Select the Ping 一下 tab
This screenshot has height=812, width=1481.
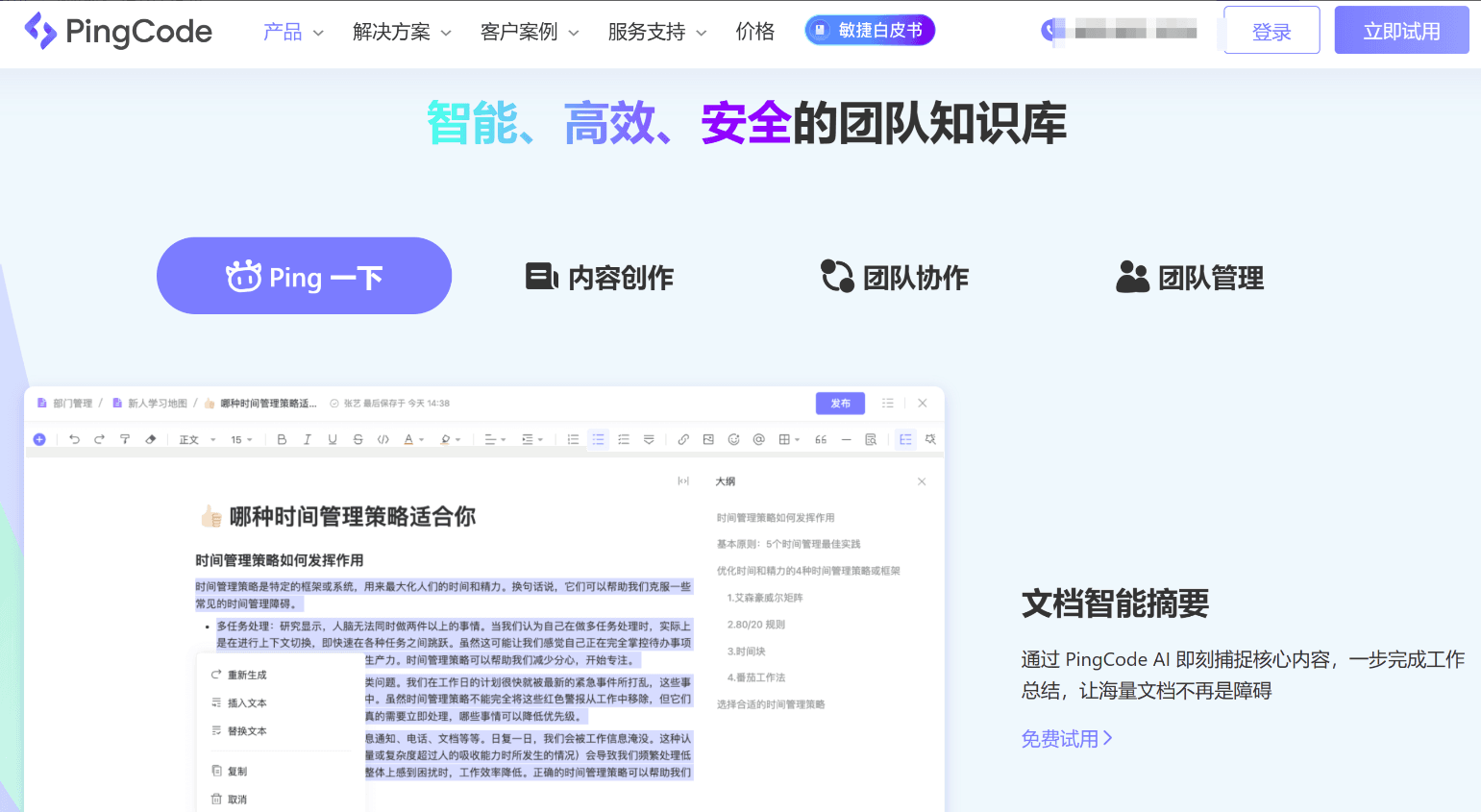pos(304,276)
